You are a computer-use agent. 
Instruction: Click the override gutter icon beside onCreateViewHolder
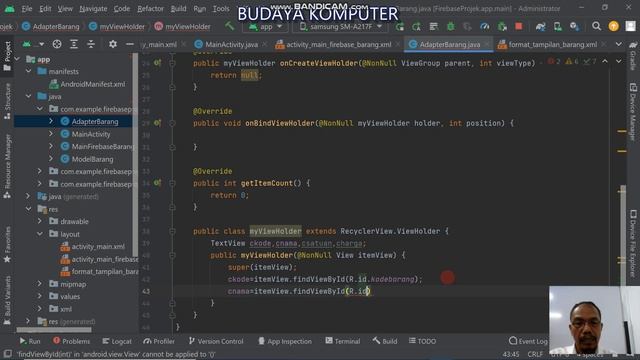tap(158, 63)
